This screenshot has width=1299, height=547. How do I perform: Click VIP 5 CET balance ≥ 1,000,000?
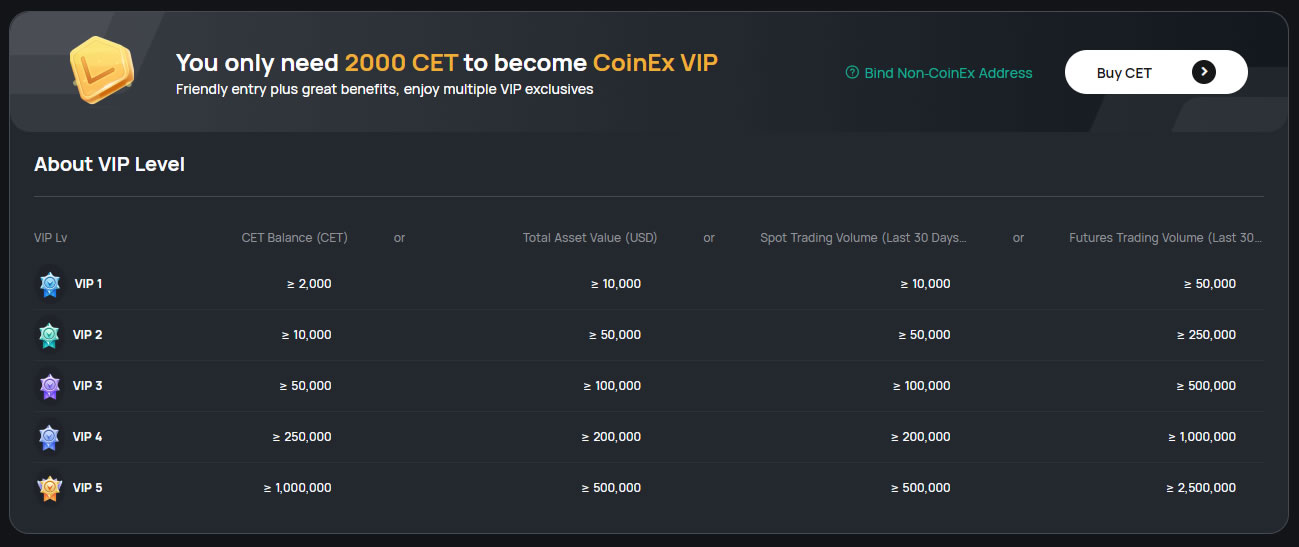pyautogui.click(x=297, y=488)
